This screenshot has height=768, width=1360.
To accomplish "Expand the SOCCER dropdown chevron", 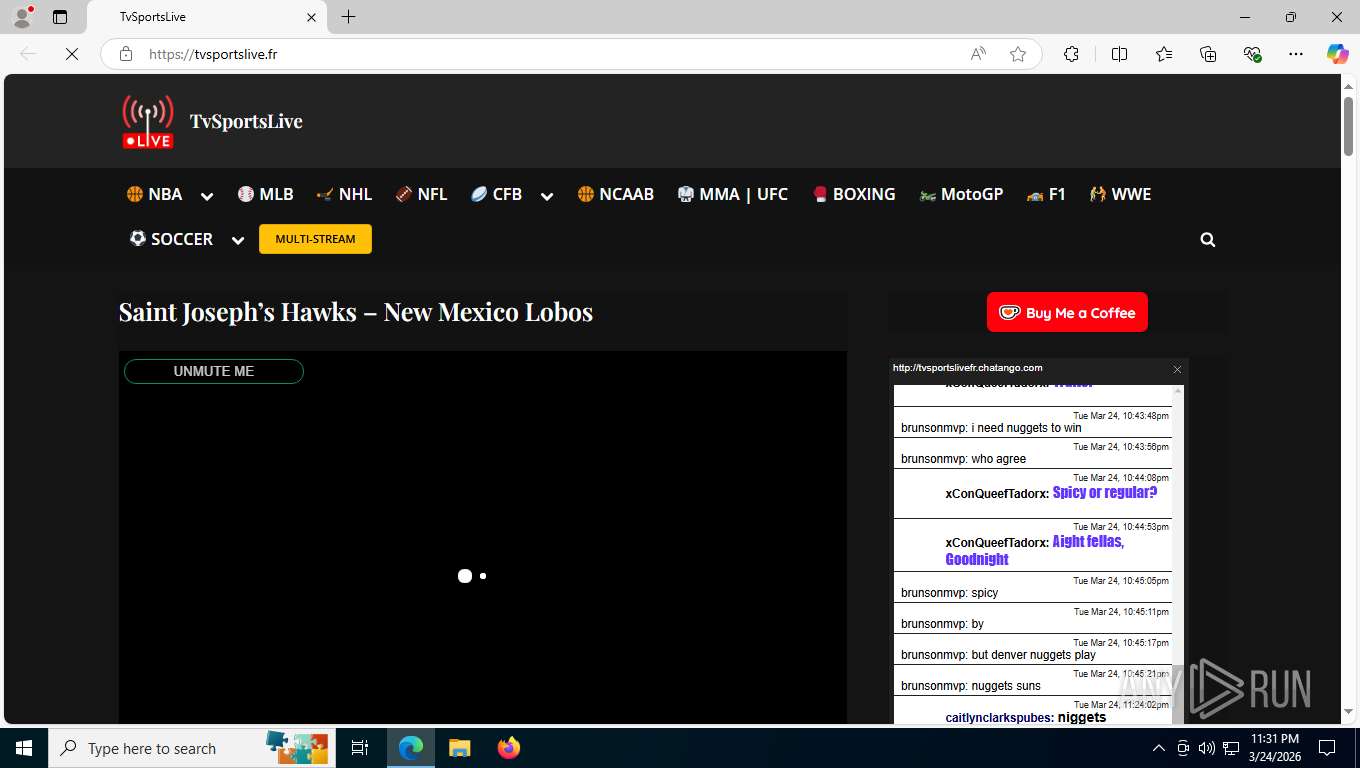I will (238, 240).
